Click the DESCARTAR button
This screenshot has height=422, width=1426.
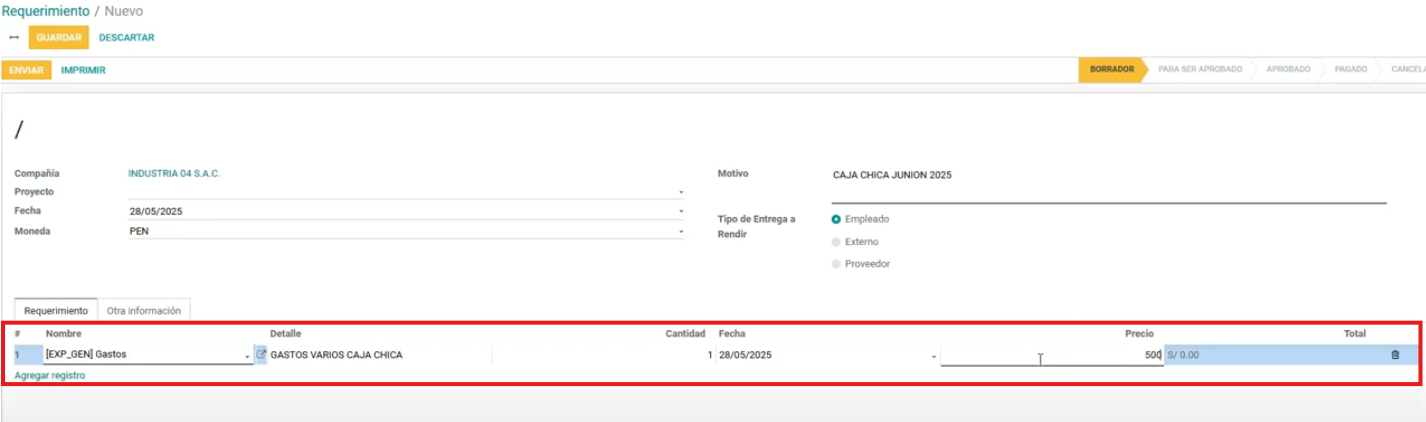click(x=126, y=38)
